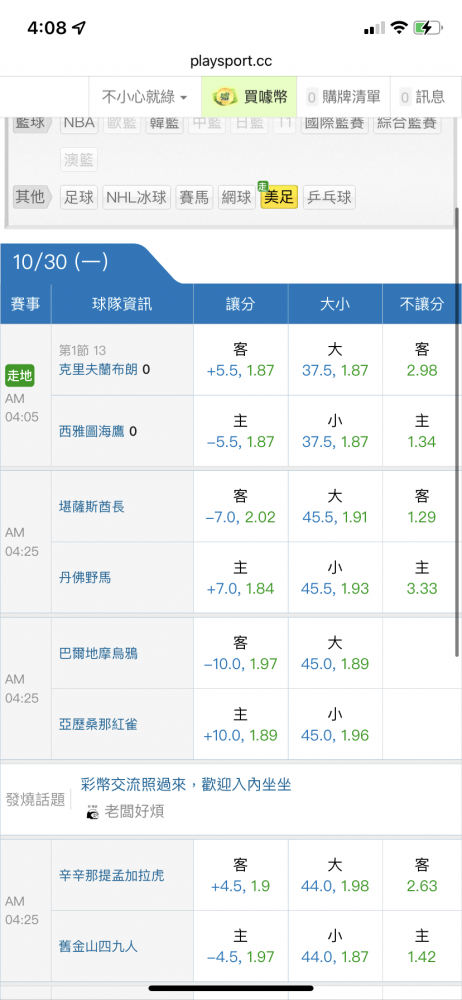Screen dimensions: 462x1000
Task: Tap the green 走地 live badge
Action: coord(20,376)
